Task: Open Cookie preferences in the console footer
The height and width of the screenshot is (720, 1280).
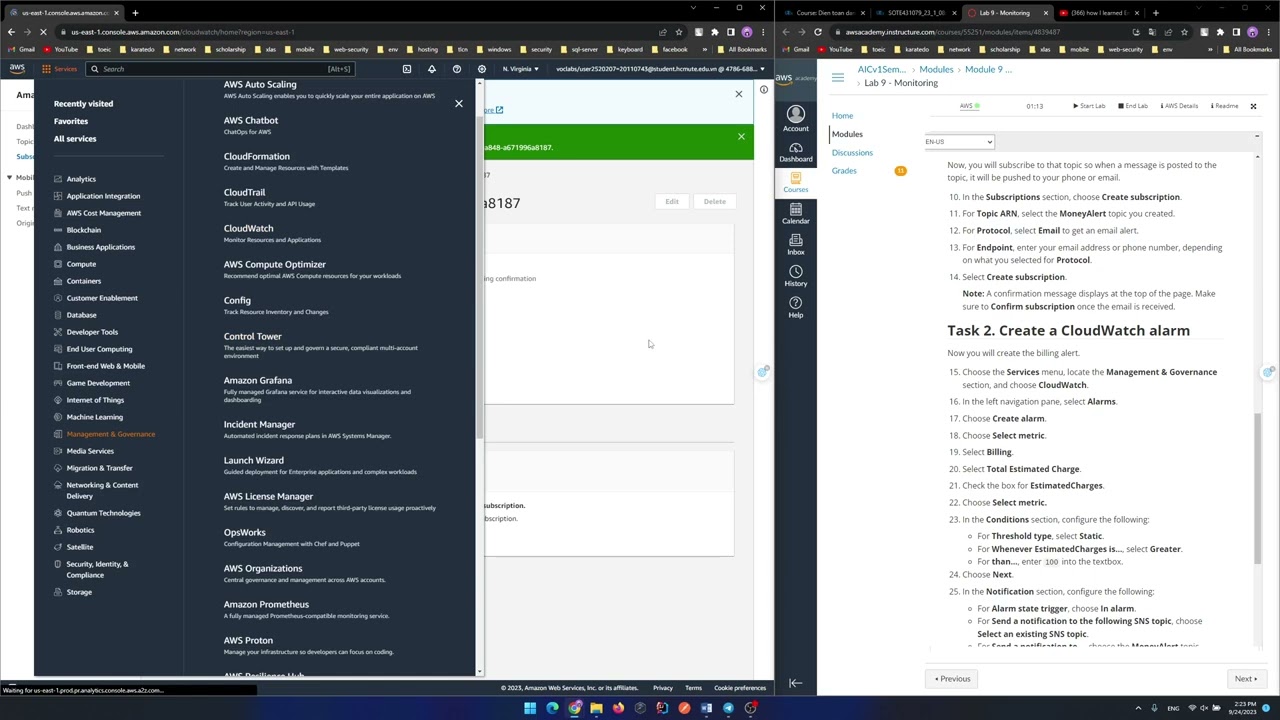Action: (740, 688)
